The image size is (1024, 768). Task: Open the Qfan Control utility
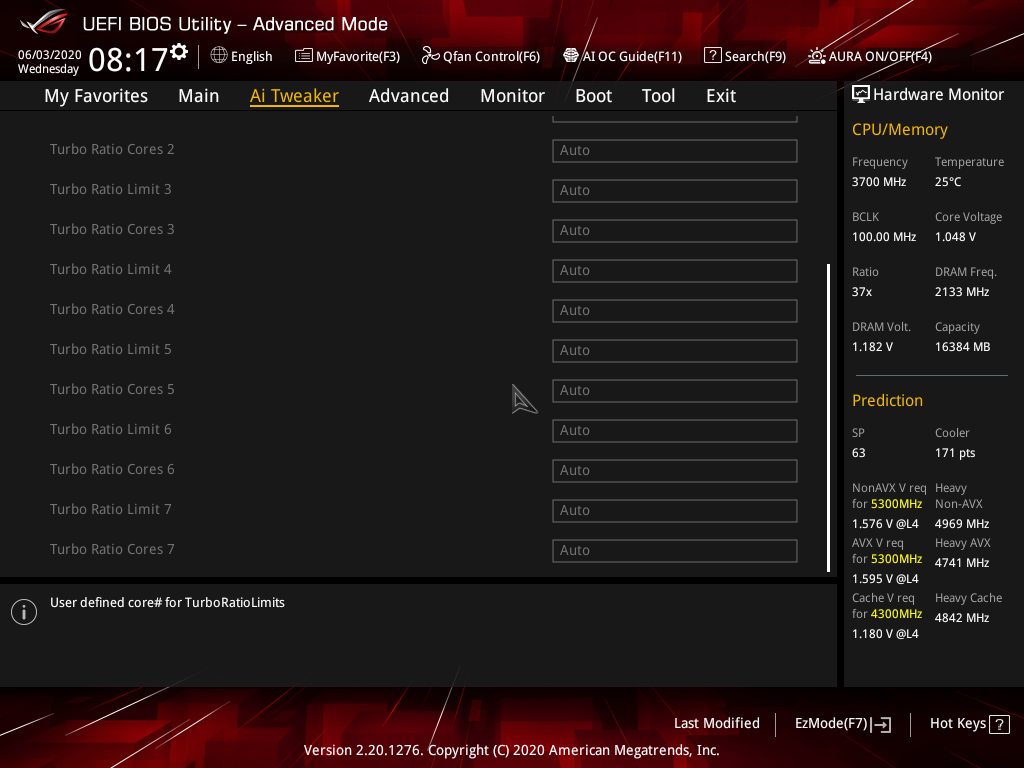[481, 56]
